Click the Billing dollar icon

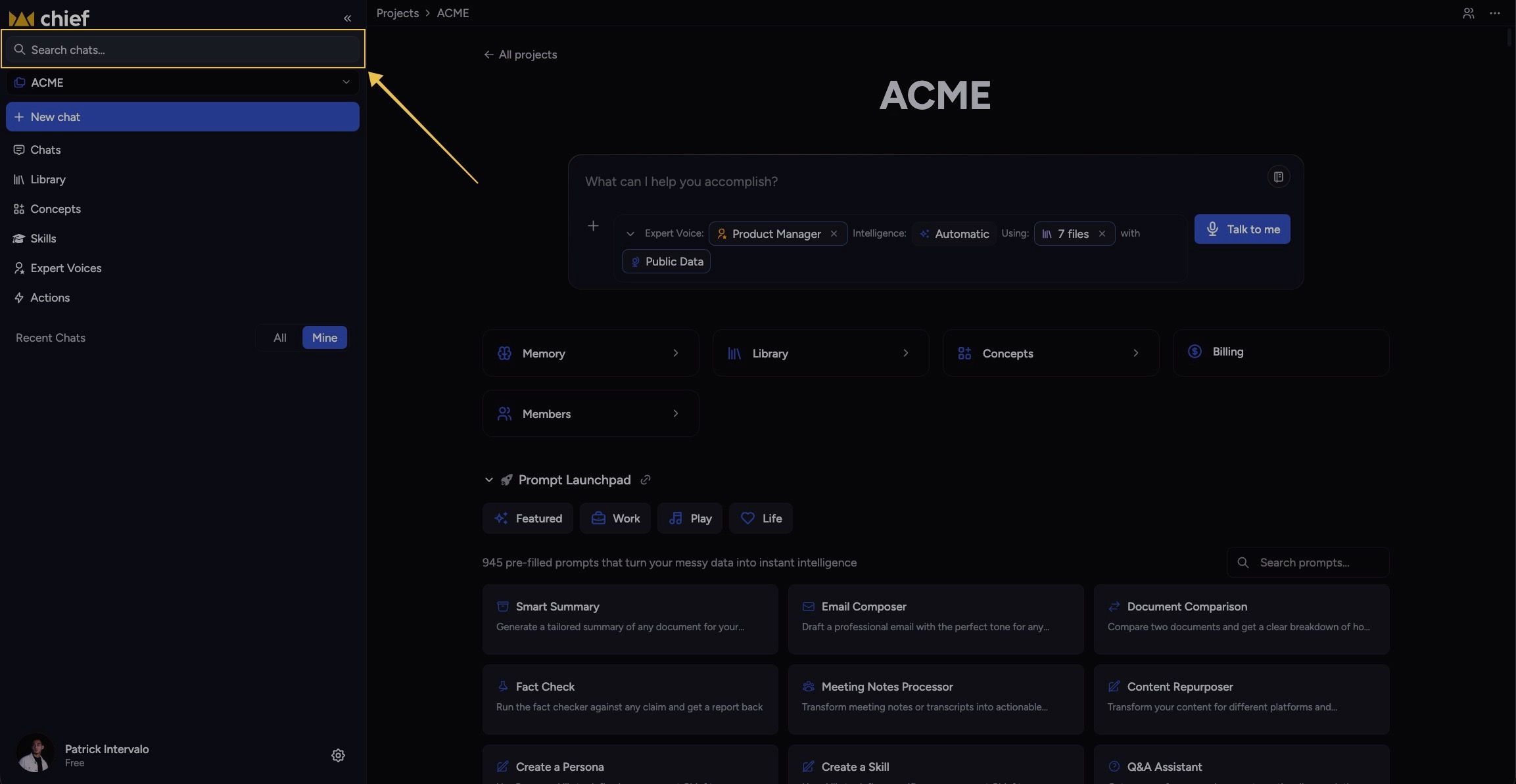pyautogui.click(x=1195, y=352)
